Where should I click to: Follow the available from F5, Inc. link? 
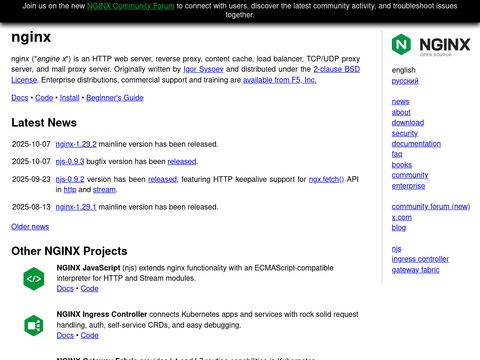280,80
